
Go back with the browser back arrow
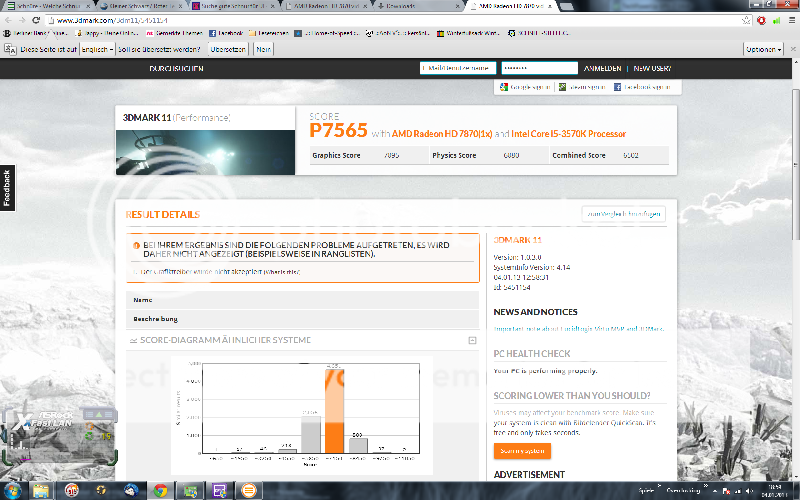pyautogui.click(x=8, y=20)
